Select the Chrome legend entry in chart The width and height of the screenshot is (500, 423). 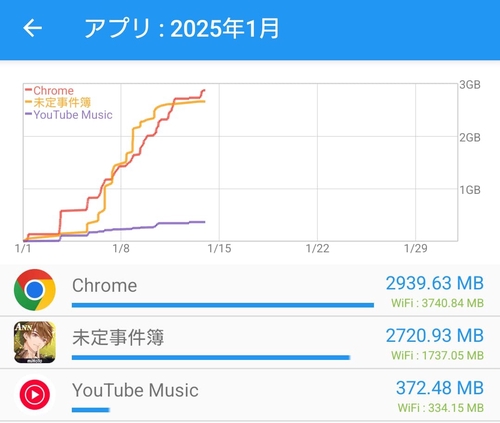coord(49,91)
